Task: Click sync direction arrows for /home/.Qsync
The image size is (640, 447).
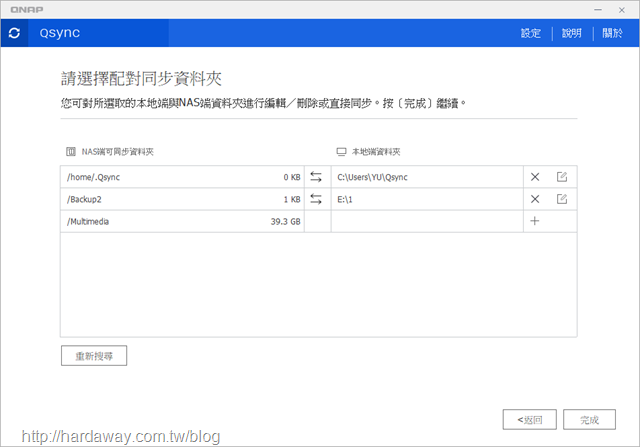Action: pos(316,177)
